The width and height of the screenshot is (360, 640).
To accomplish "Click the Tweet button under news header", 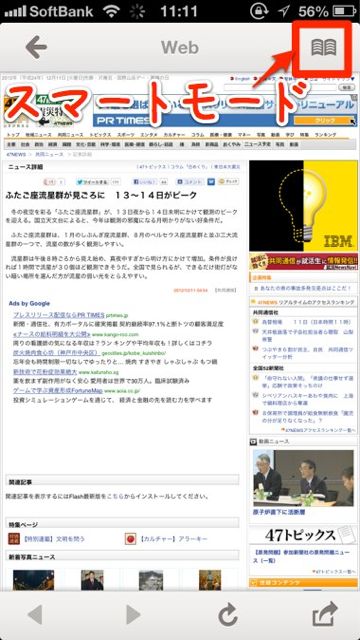I will pos(93,182).
